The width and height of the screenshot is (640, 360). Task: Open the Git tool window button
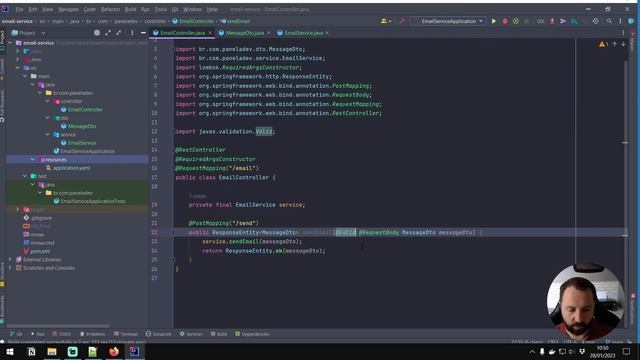(x=16, y=334)
